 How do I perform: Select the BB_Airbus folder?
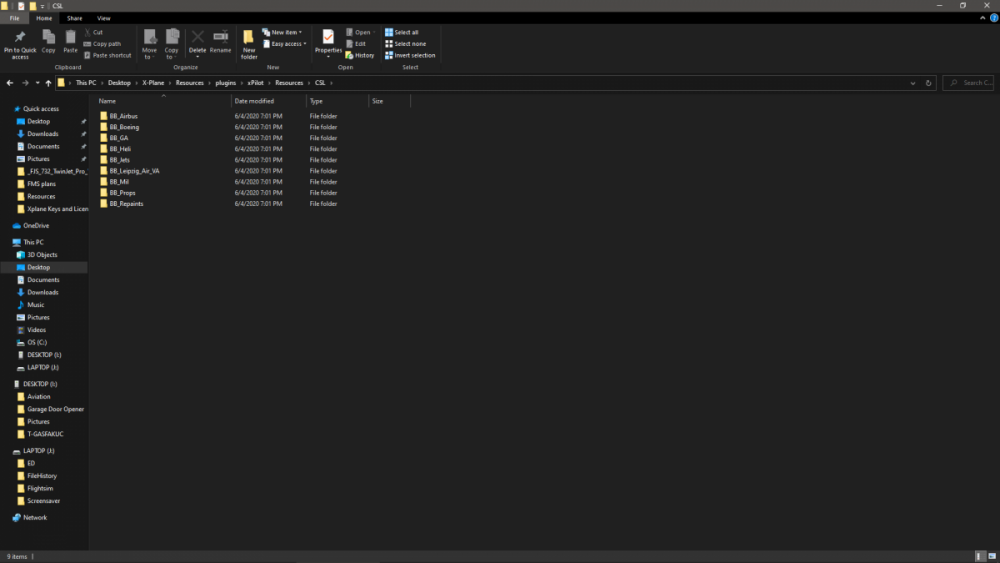[124, 116]
